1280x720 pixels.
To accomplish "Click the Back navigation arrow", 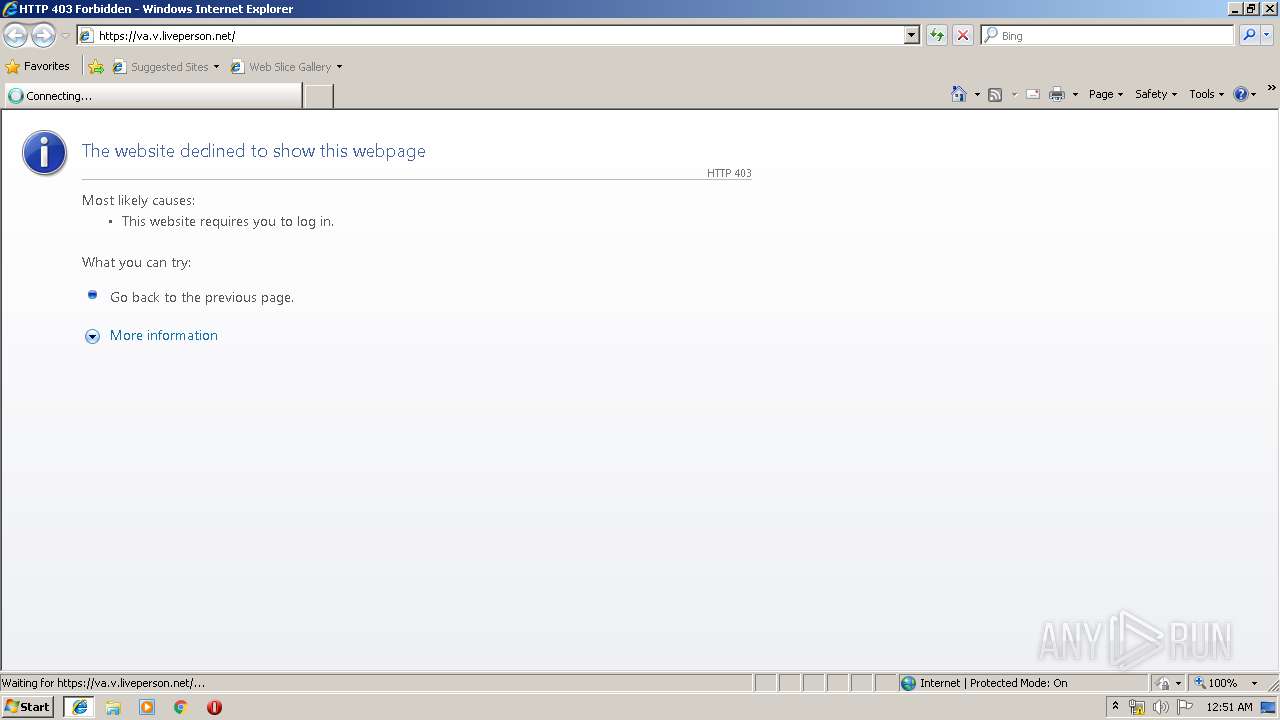I will [16, 35].
